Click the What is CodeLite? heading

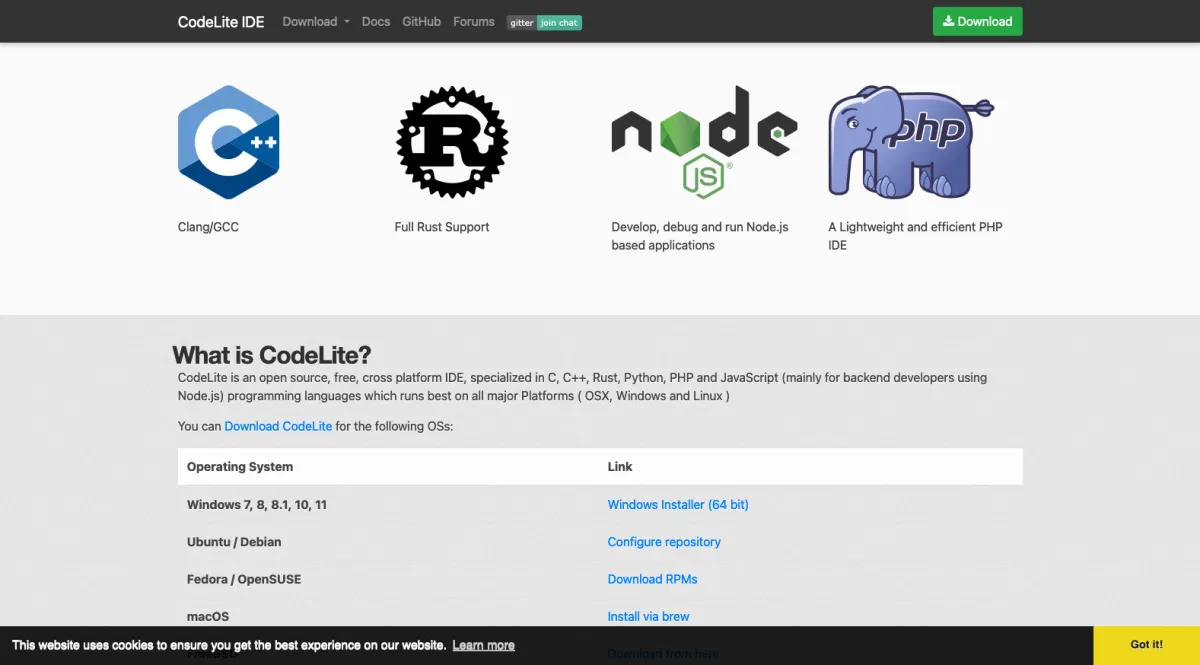(x=272, y=355)
